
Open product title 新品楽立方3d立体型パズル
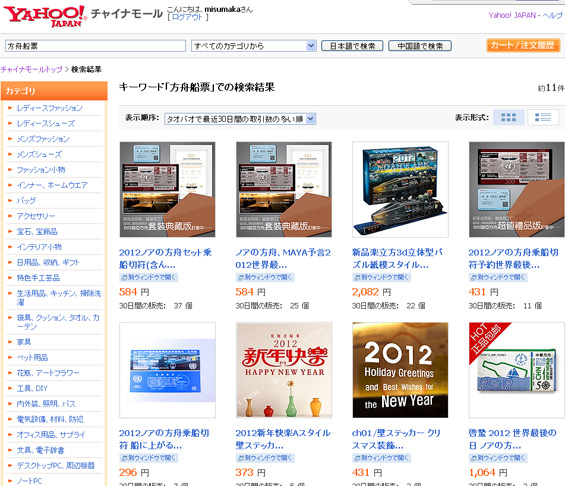tap(397, 259)
